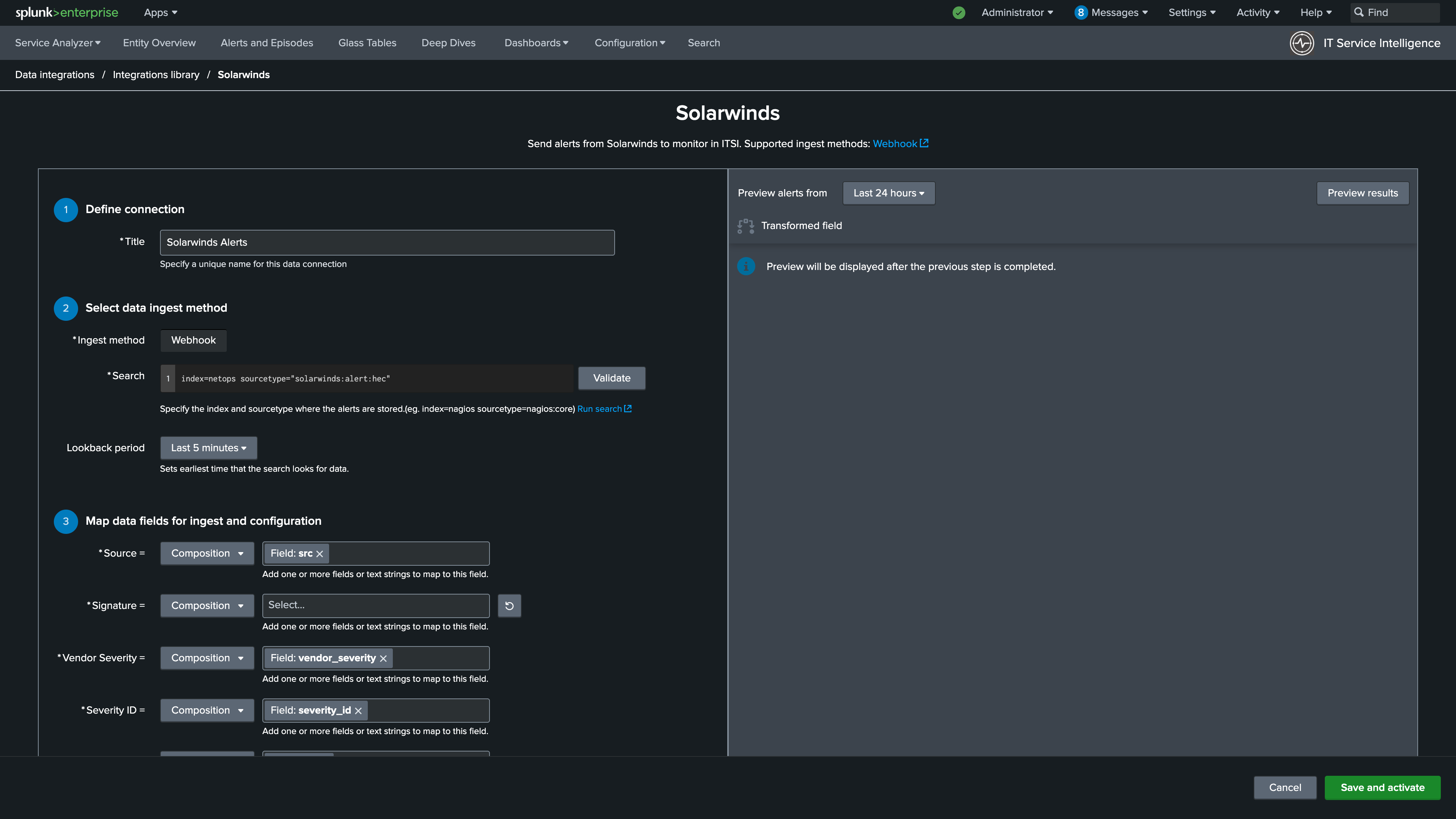Screen dimensions: 1456x819
Task: Click the Solarwinds breadcrumb
Action: click(243, 75)
